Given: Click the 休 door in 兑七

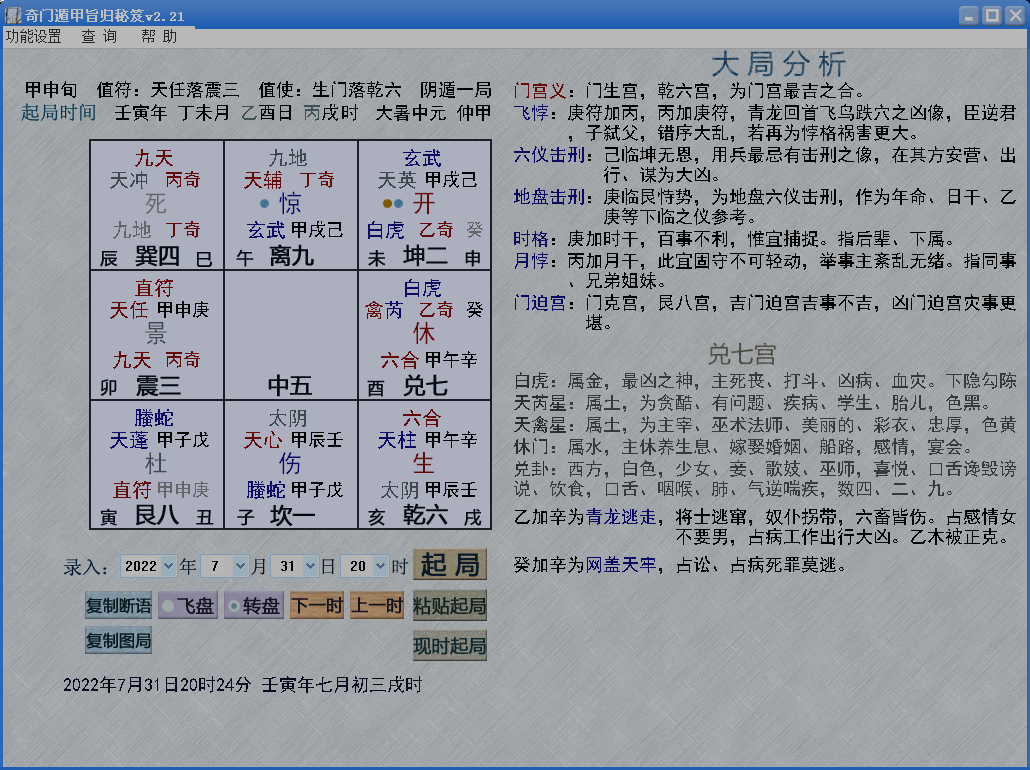Looking at the screenshot, I should point(424,334).
